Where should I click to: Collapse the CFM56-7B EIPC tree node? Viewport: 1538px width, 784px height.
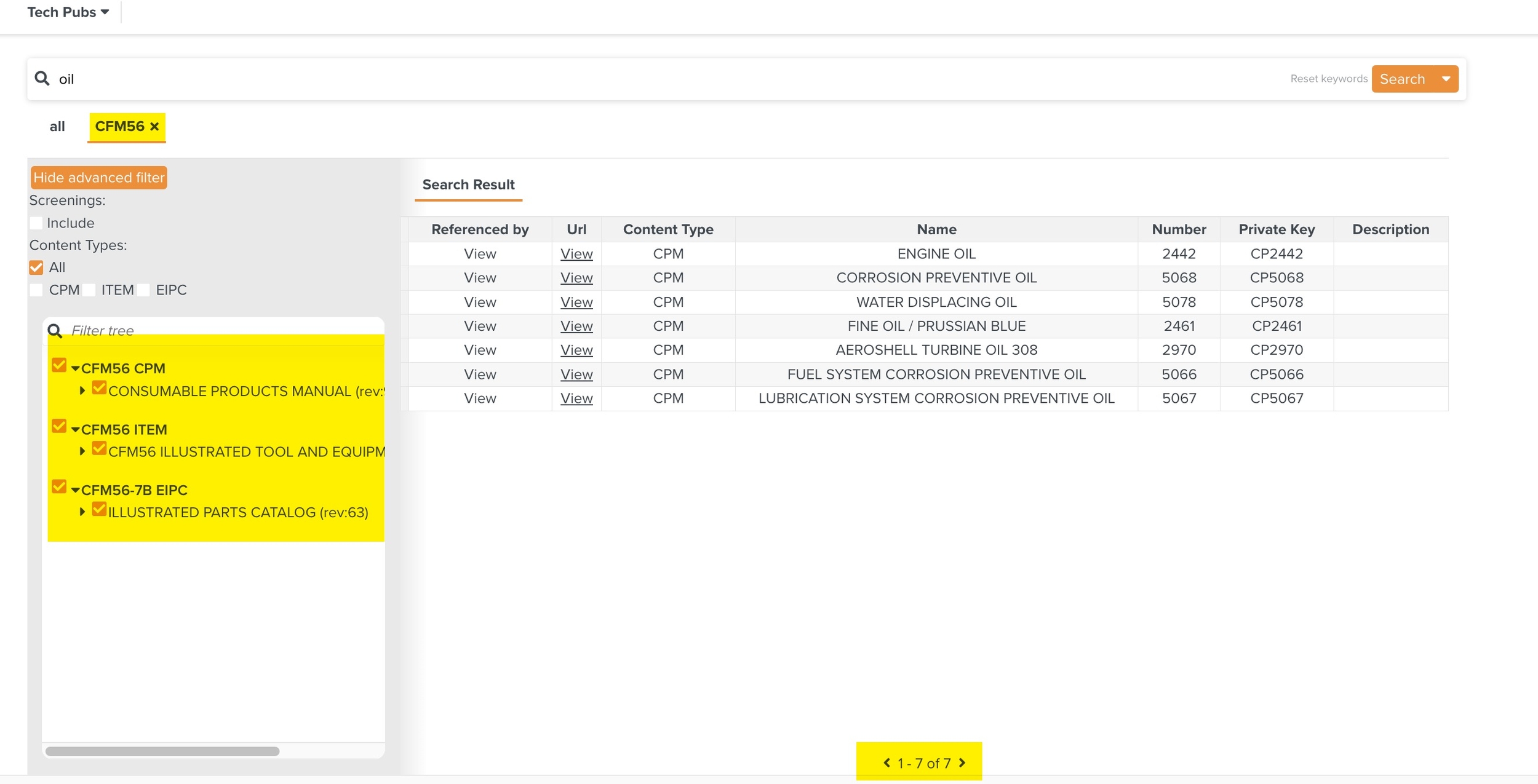click(75, 490)
